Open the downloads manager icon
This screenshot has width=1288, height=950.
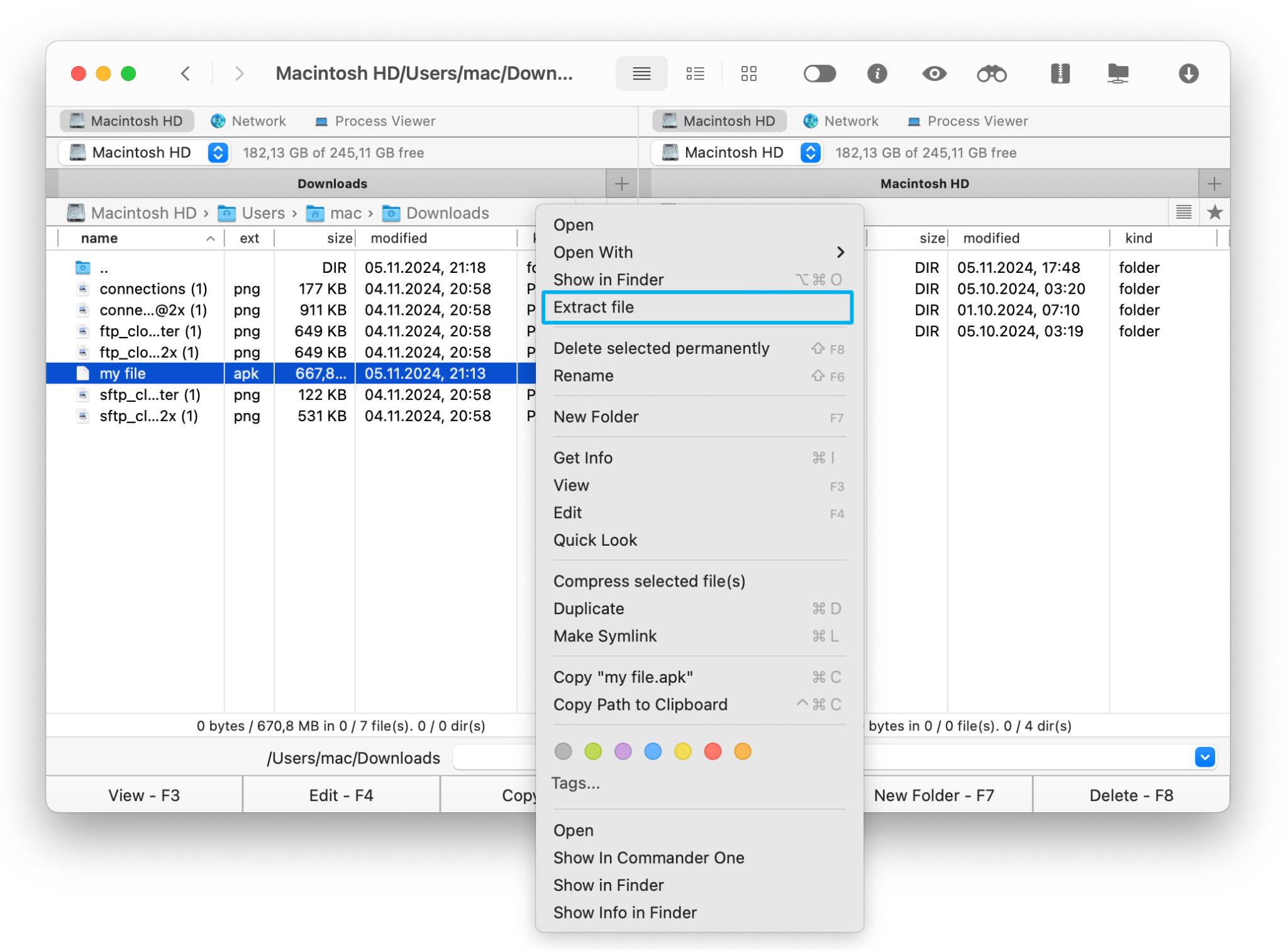1189,74
